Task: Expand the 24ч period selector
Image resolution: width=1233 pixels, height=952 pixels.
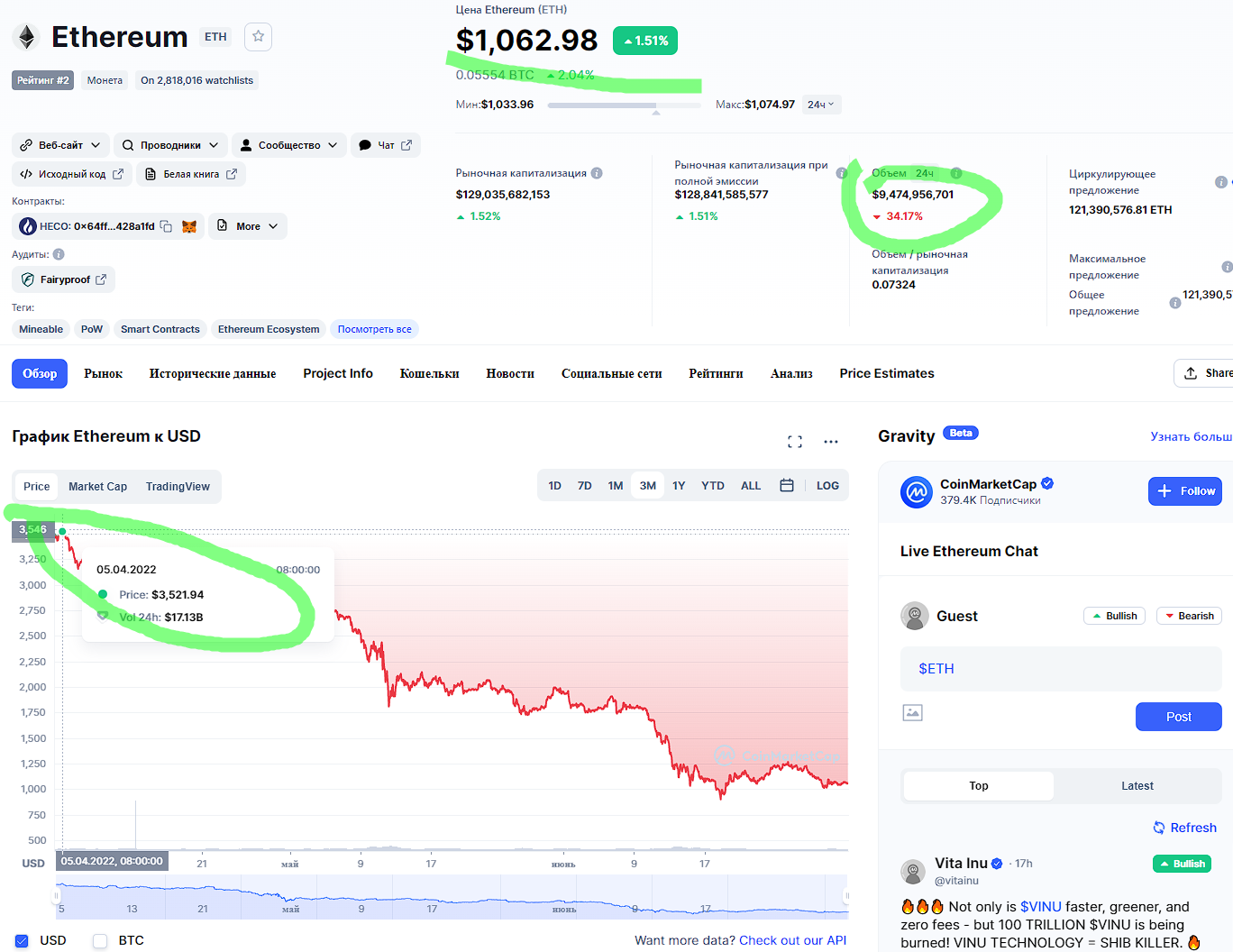Action: point(821,105)
